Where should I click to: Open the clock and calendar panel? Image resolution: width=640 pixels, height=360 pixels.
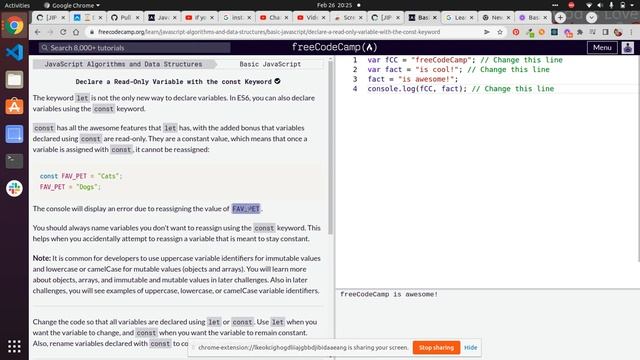335,5
